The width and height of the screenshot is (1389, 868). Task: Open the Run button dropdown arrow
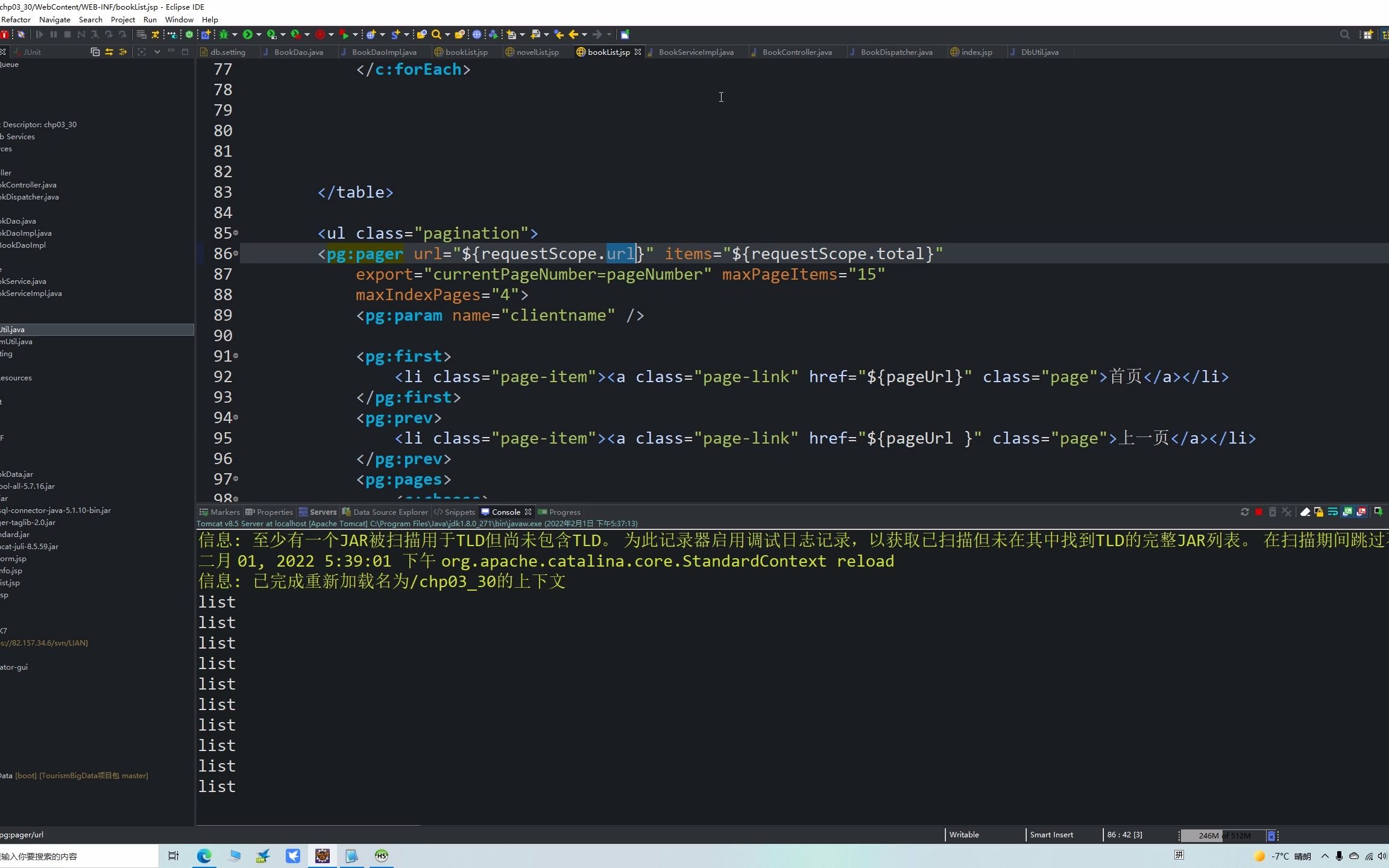pyautogui.click(x=259, y=34)
